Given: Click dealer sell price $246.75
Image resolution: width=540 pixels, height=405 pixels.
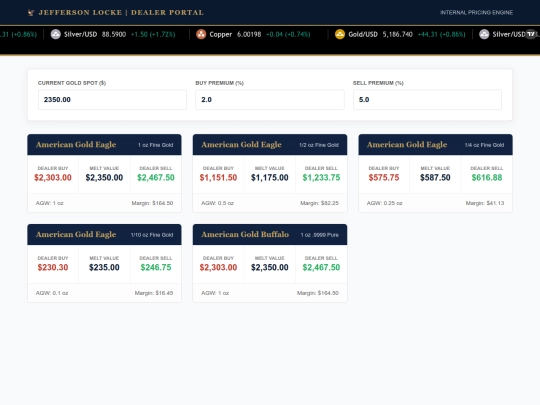Looking at the screenshot, I should pyautogui.click(x=156, y=268).
